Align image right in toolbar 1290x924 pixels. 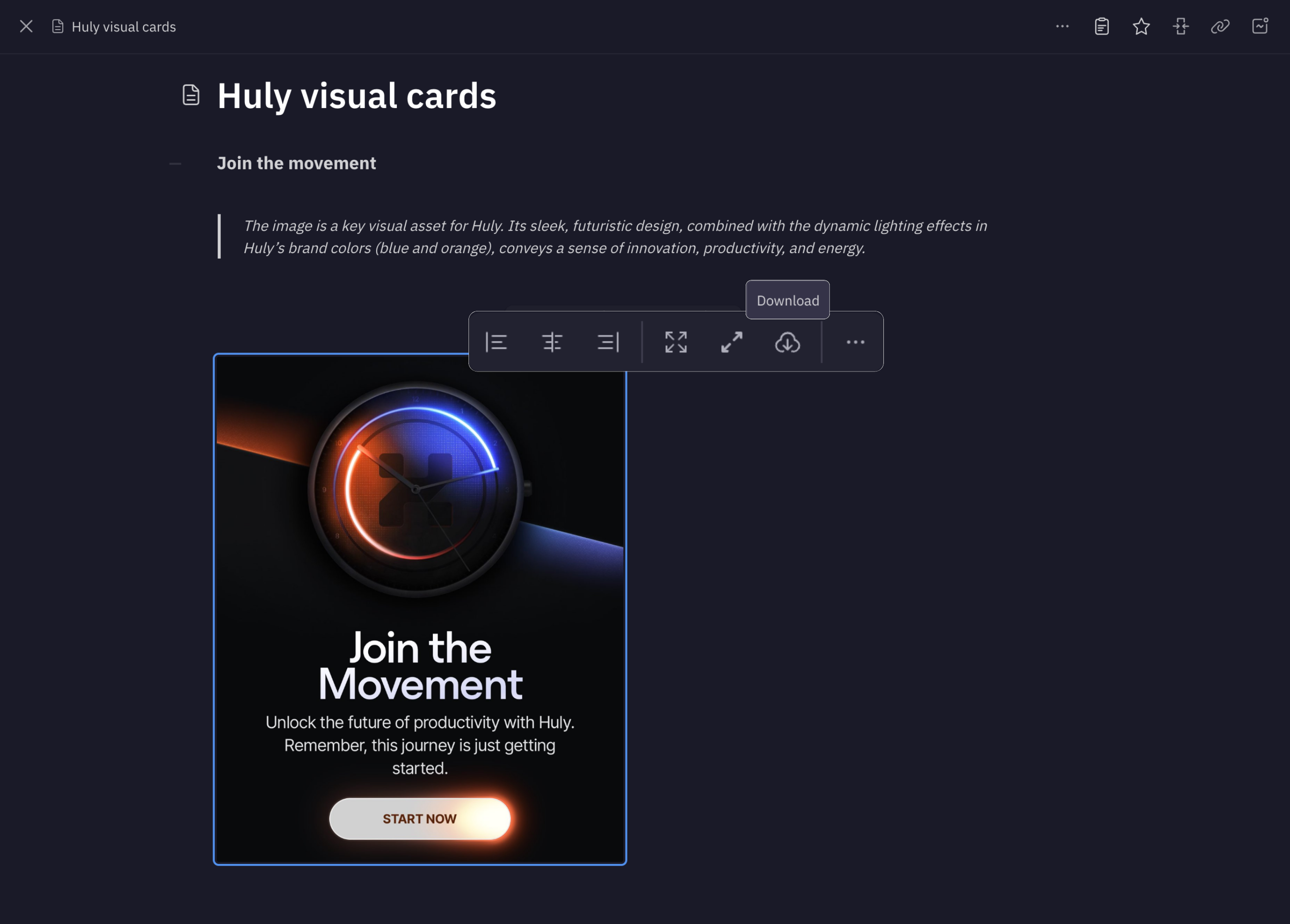click(608, 342)
